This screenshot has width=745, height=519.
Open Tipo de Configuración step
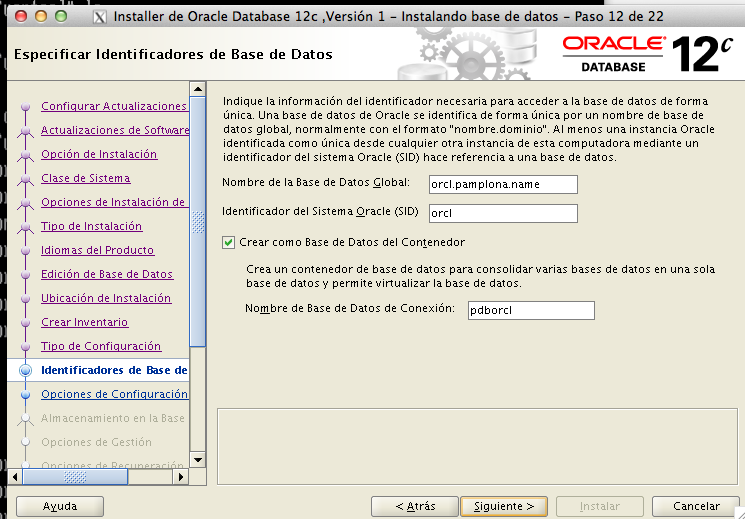(101, 346)
